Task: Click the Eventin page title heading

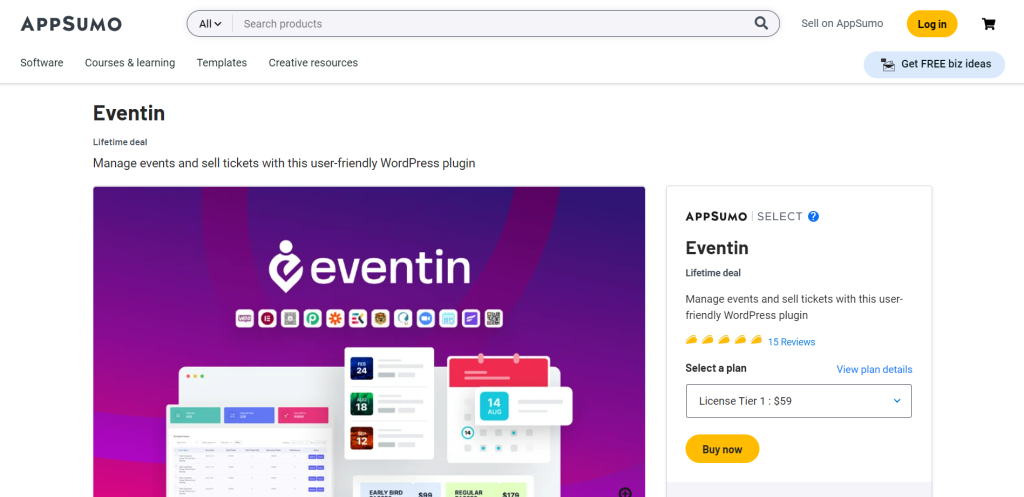Action: (x=129, y=113)
